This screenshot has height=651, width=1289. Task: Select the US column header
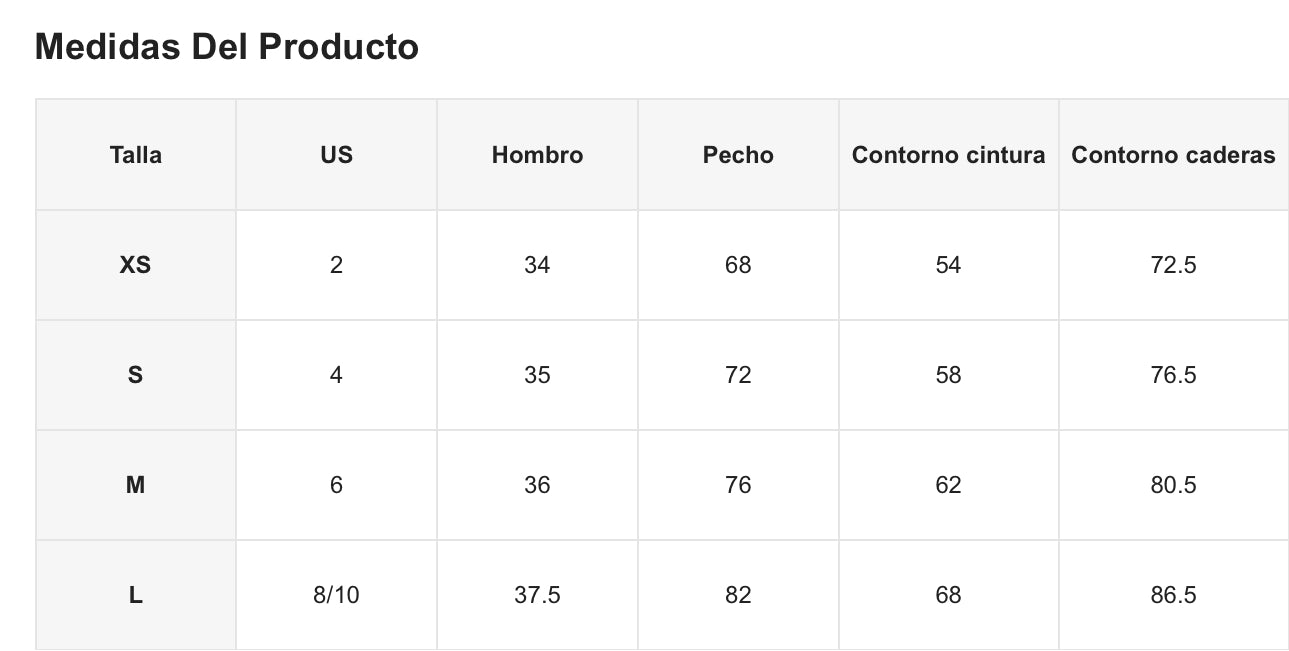(x=336, y=155)
